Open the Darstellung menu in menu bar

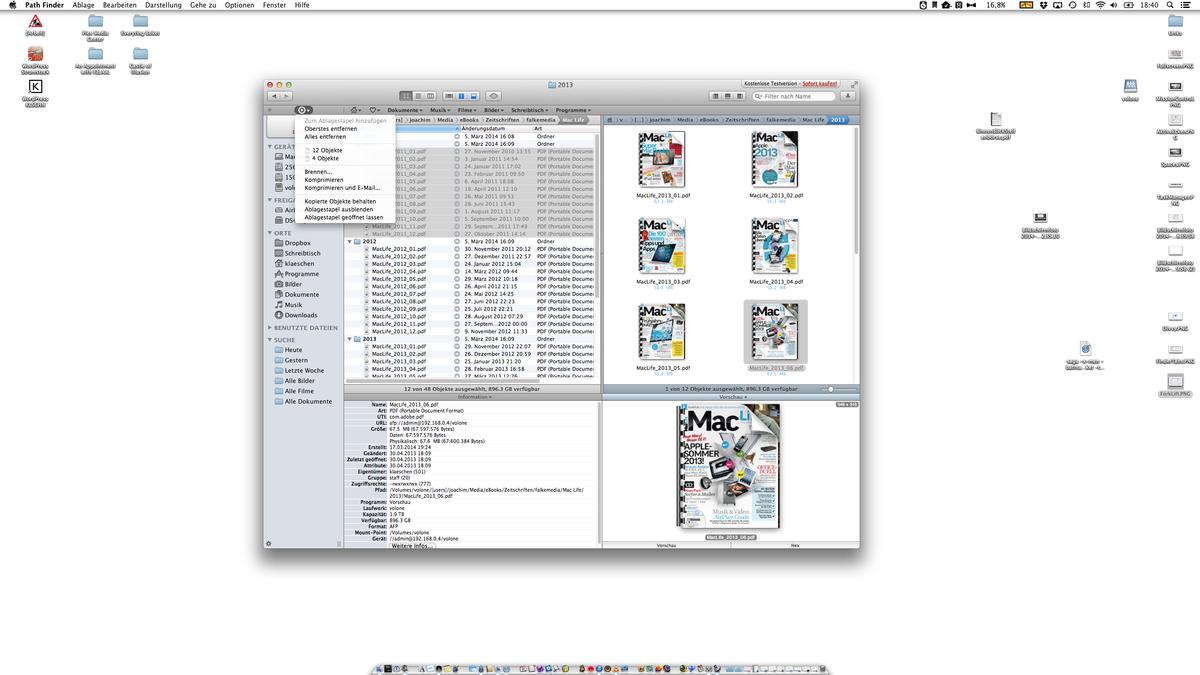click(x=163, y=5)
